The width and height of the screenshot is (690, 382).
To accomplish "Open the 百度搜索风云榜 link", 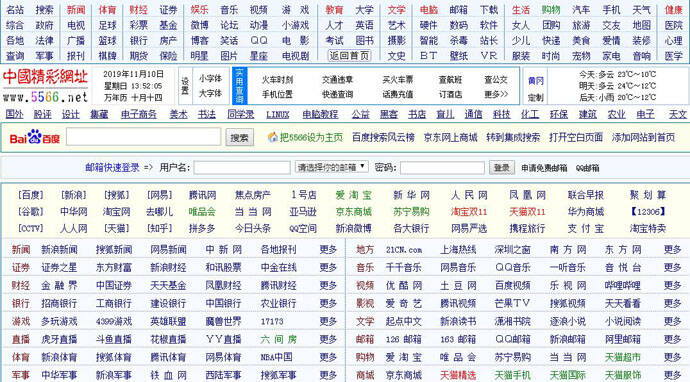I will coord(383,137).
